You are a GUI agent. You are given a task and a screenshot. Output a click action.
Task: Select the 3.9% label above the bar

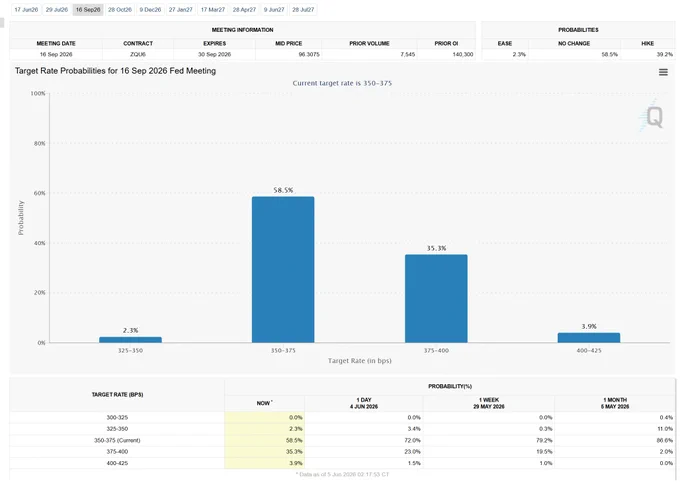[x=589, y=326]
